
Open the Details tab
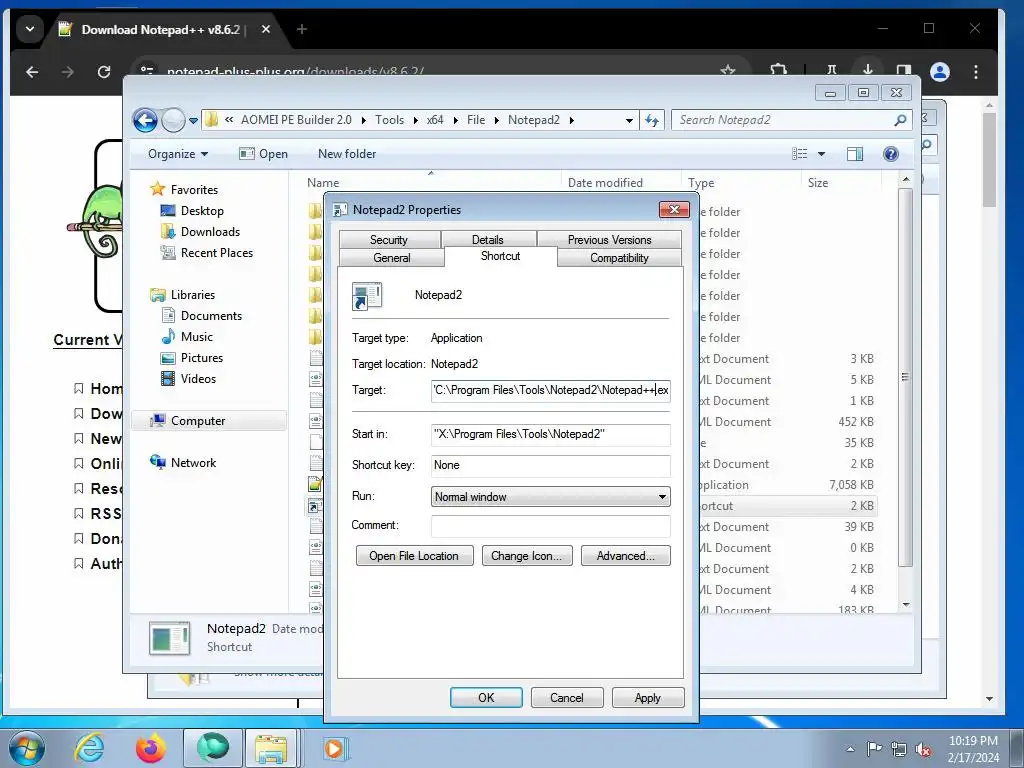(488, 240)
